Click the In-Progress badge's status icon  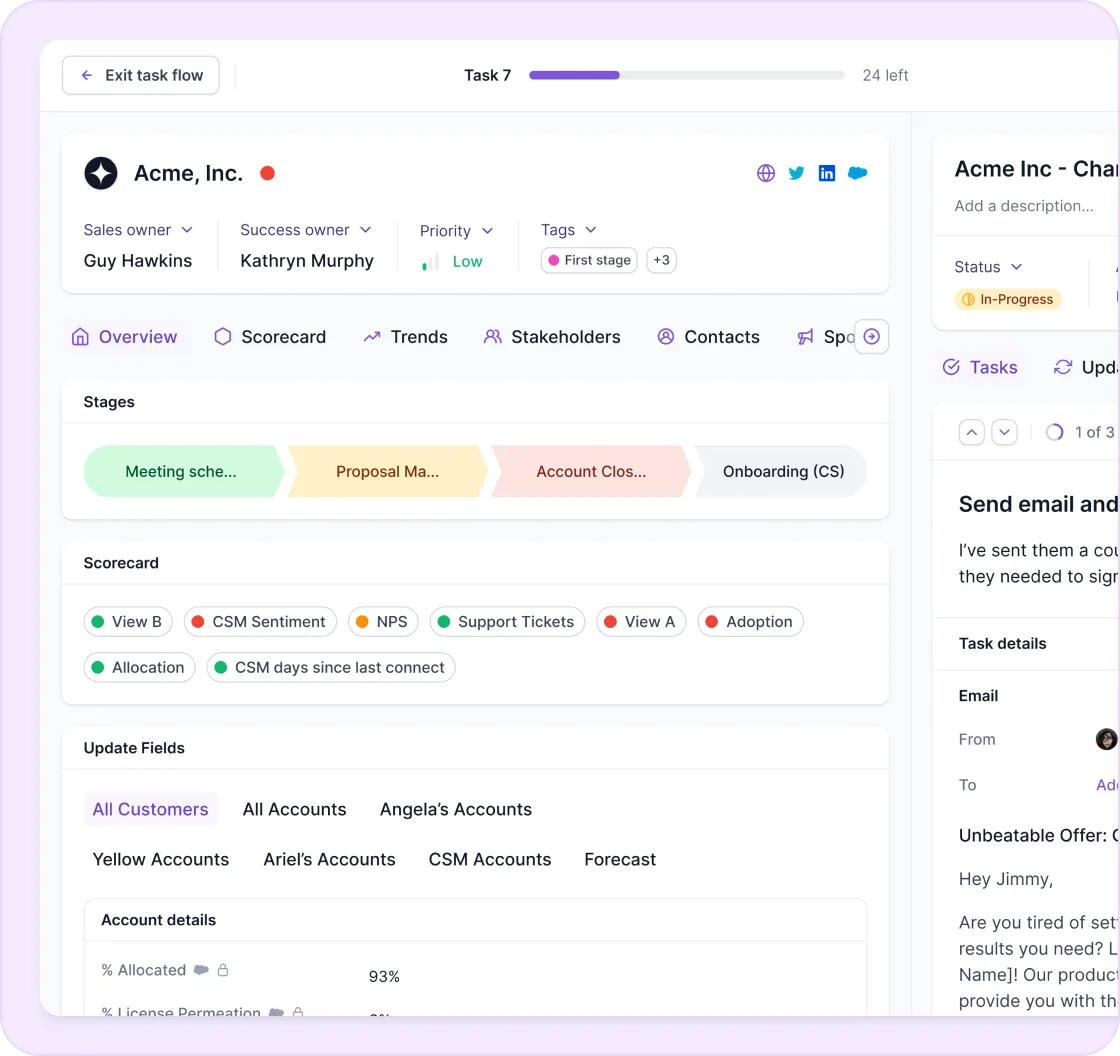point(968,299)
